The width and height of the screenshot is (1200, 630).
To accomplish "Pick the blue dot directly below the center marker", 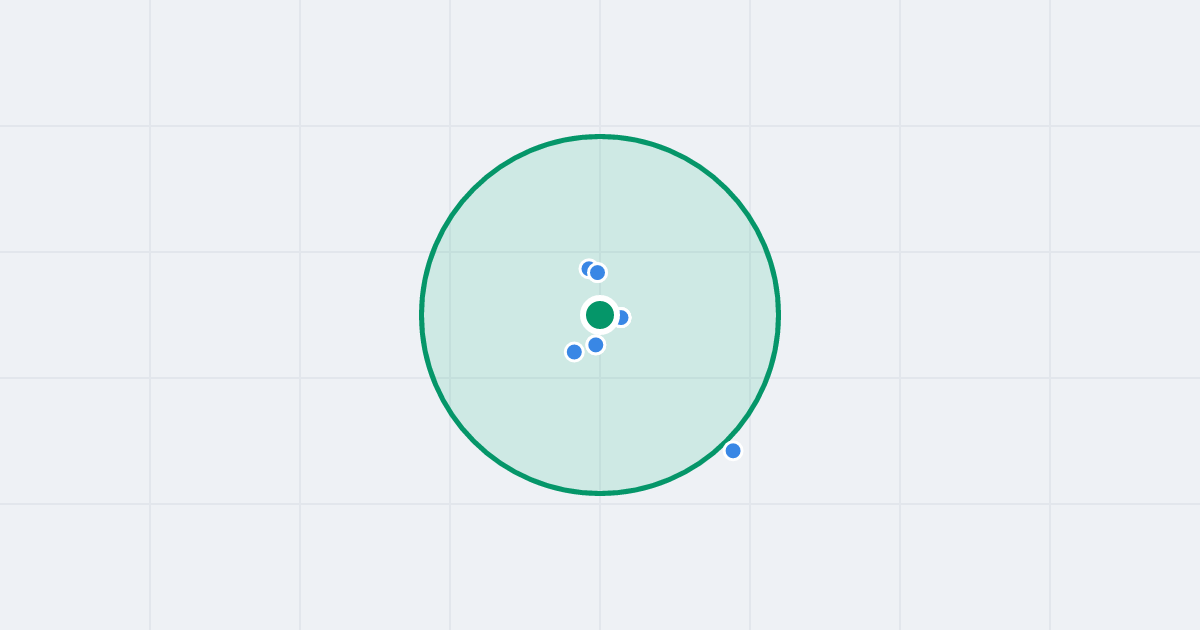I will pyautogui.click(x=596, y=345).
